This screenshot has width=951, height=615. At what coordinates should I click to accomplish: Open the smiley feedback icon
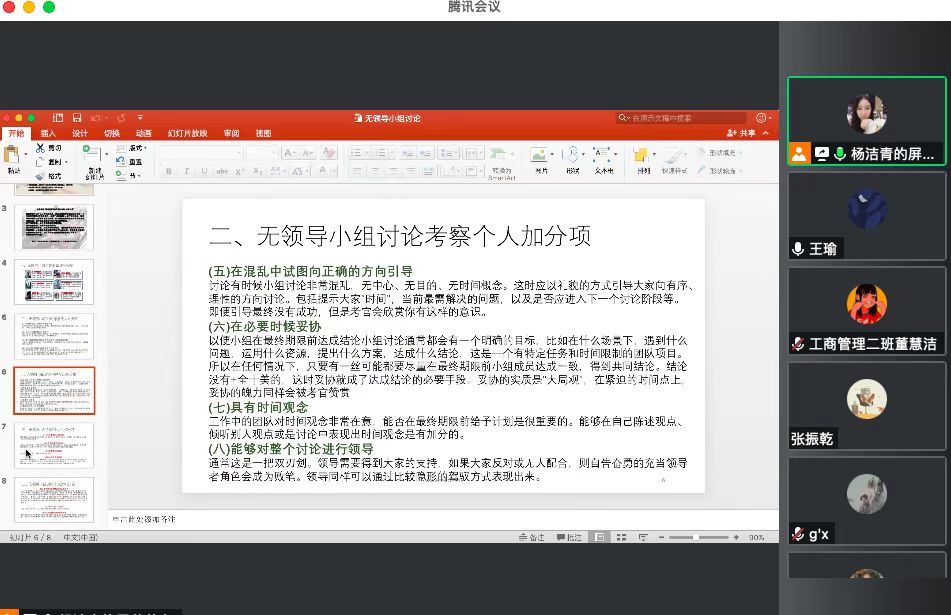(761, 118)
